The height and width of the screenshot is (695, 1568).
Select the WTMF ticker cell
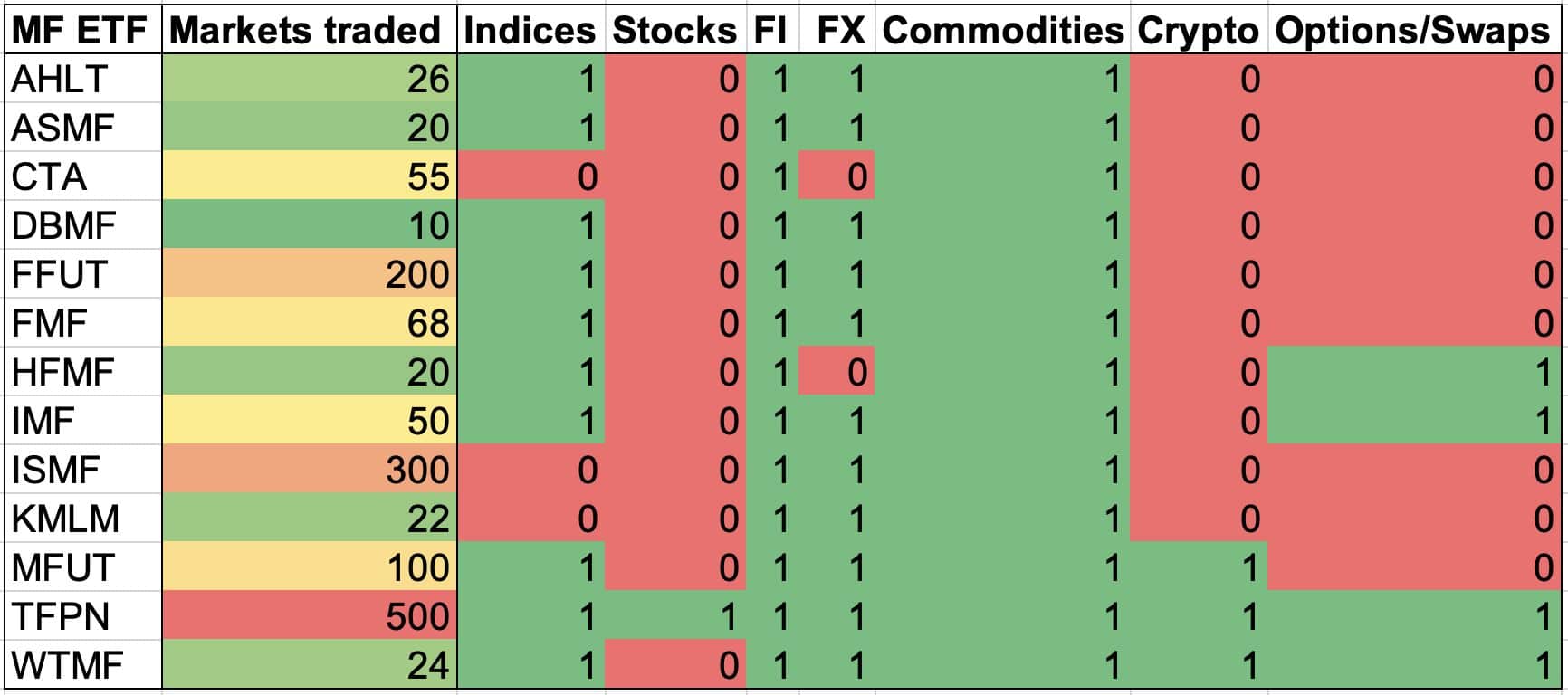(x=82, y=665)
